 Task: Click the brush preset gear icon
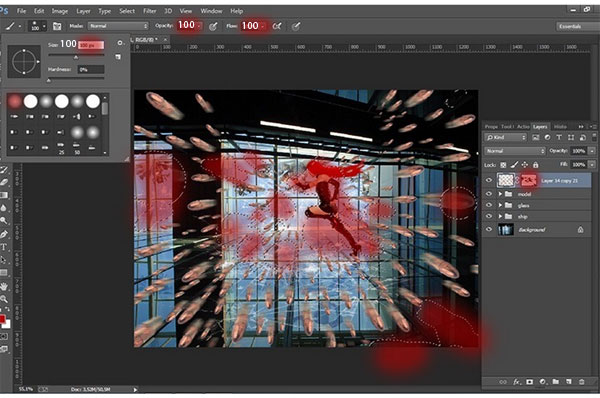120,43
